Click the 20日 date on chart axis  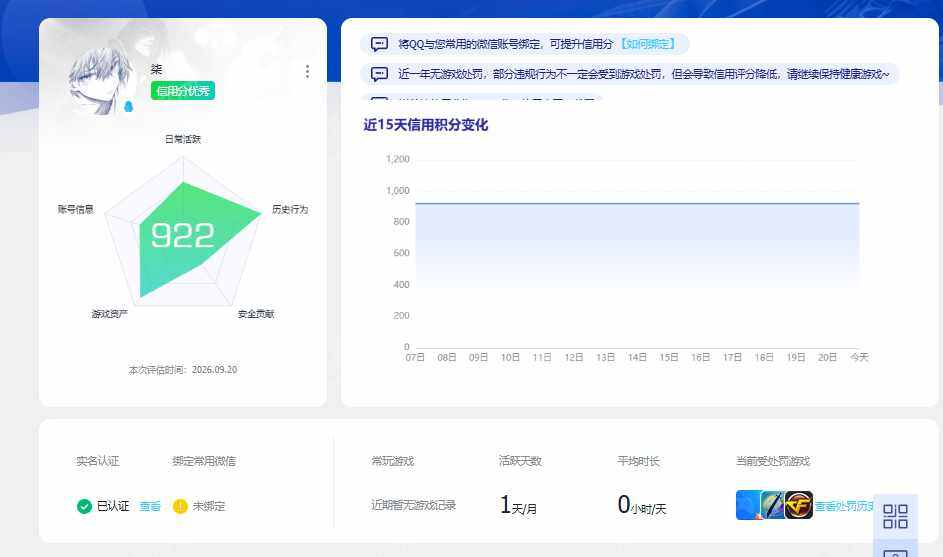coord(827,357)
